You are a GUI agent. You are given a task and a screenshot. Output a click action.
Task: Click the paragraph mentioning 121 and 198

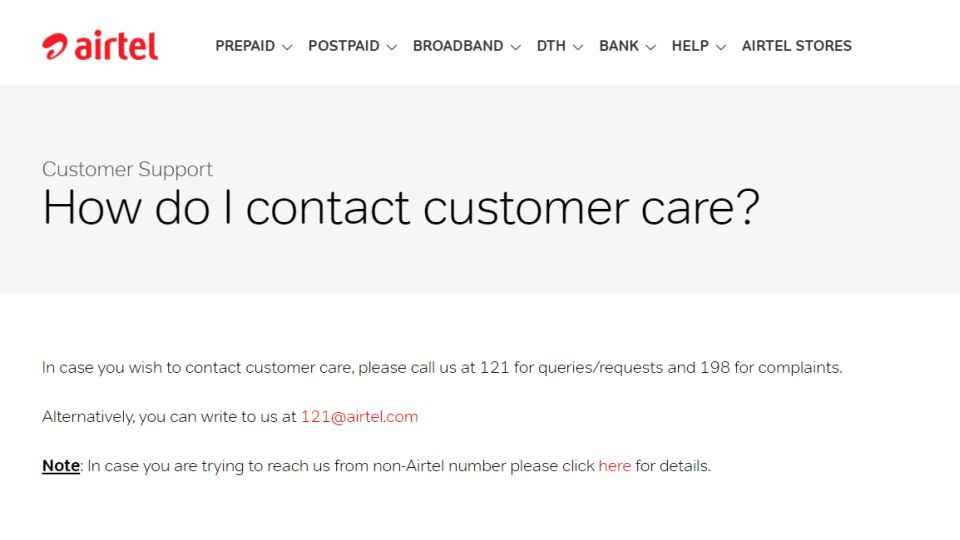(442, 368)
